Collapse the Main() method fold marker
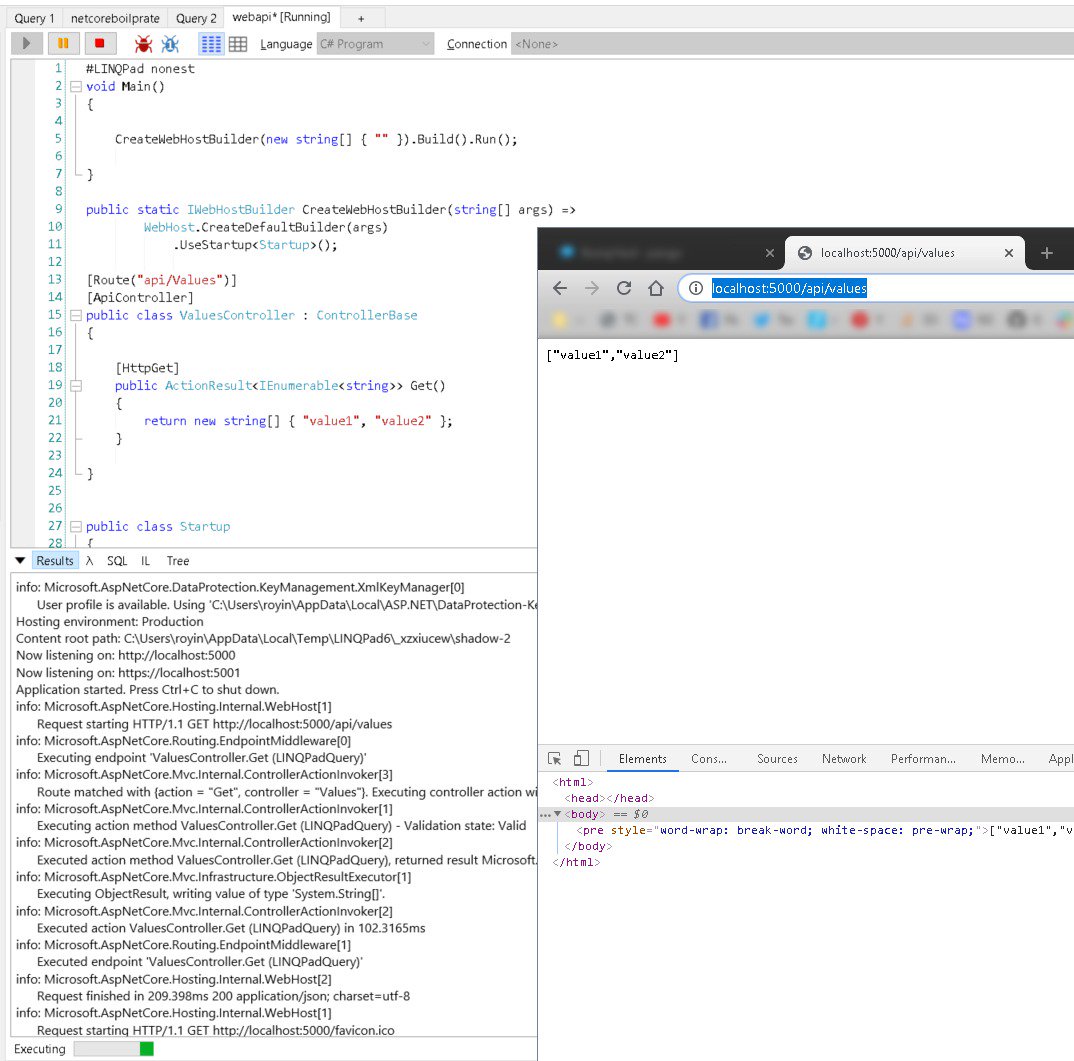 pyautogui.click(x=76, y=87)
